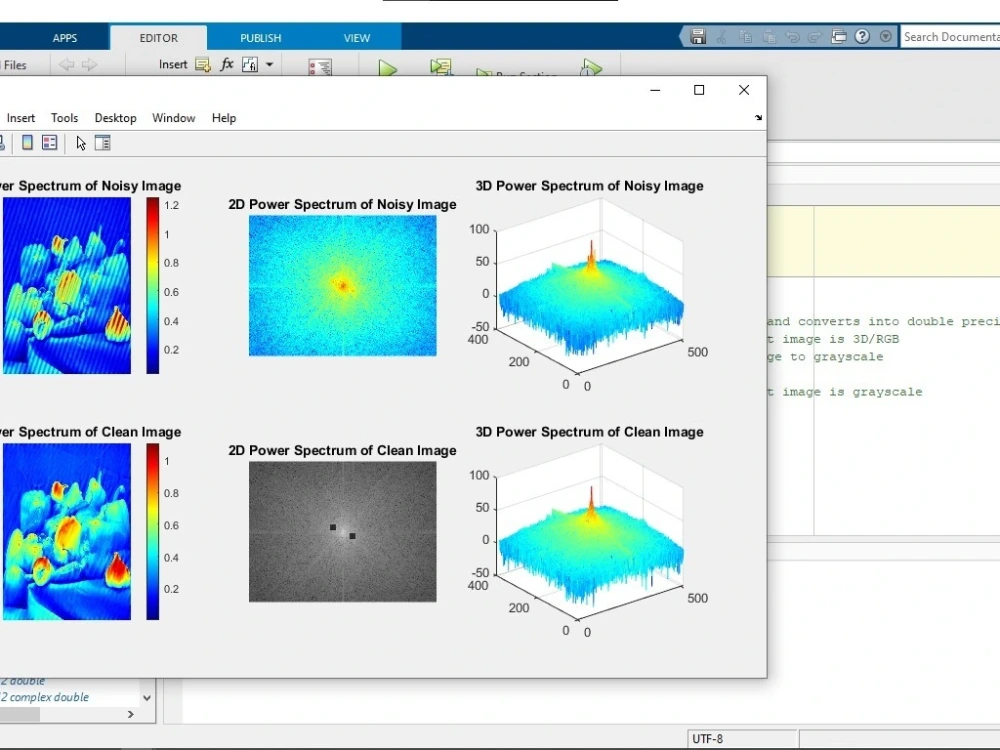
Task: Run the script using the green Run icon
Action: (x=387, y=66)
